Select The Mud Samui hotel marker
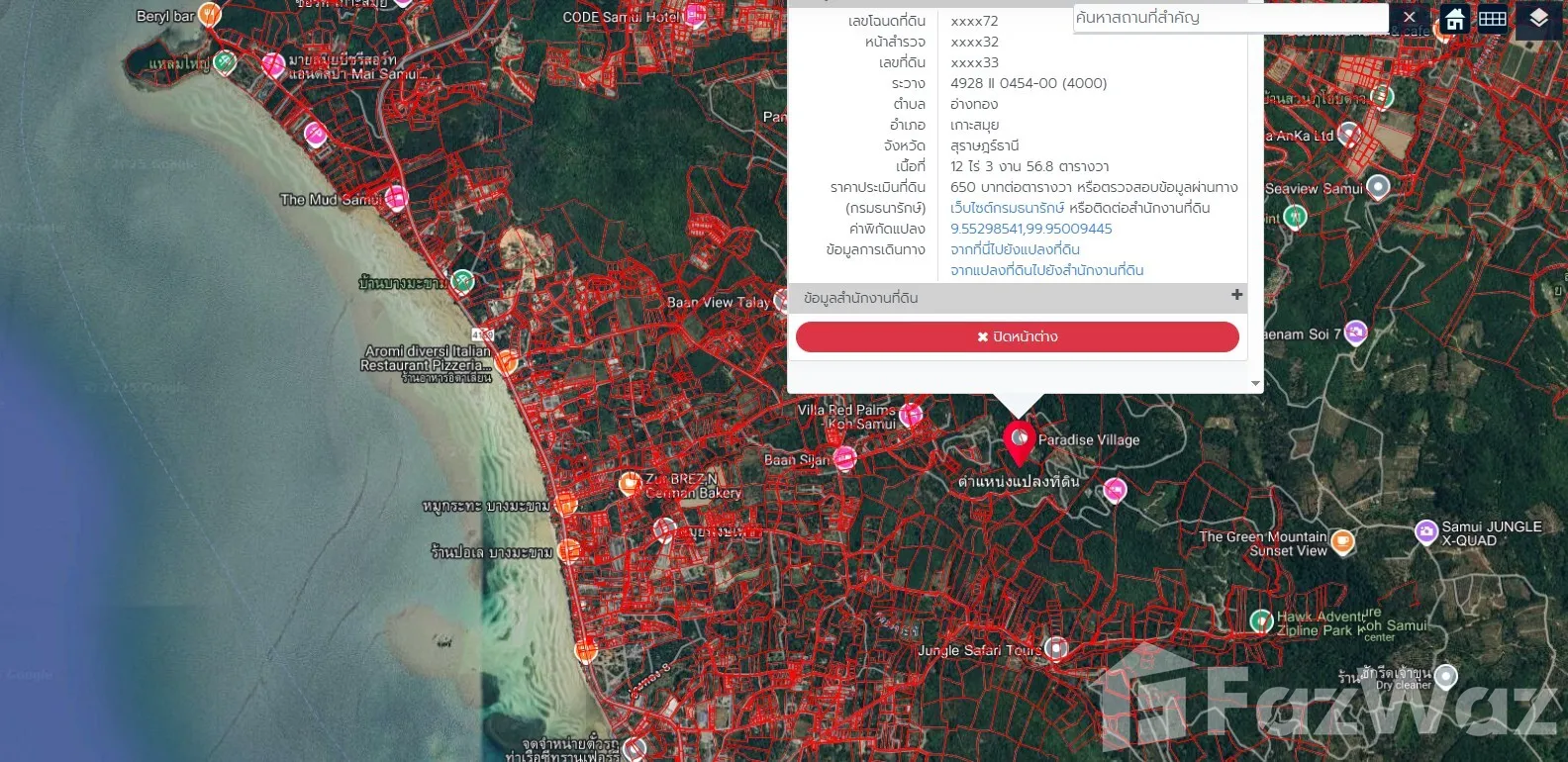Viewport: 1568px width, 762px height. coord(396,198)
